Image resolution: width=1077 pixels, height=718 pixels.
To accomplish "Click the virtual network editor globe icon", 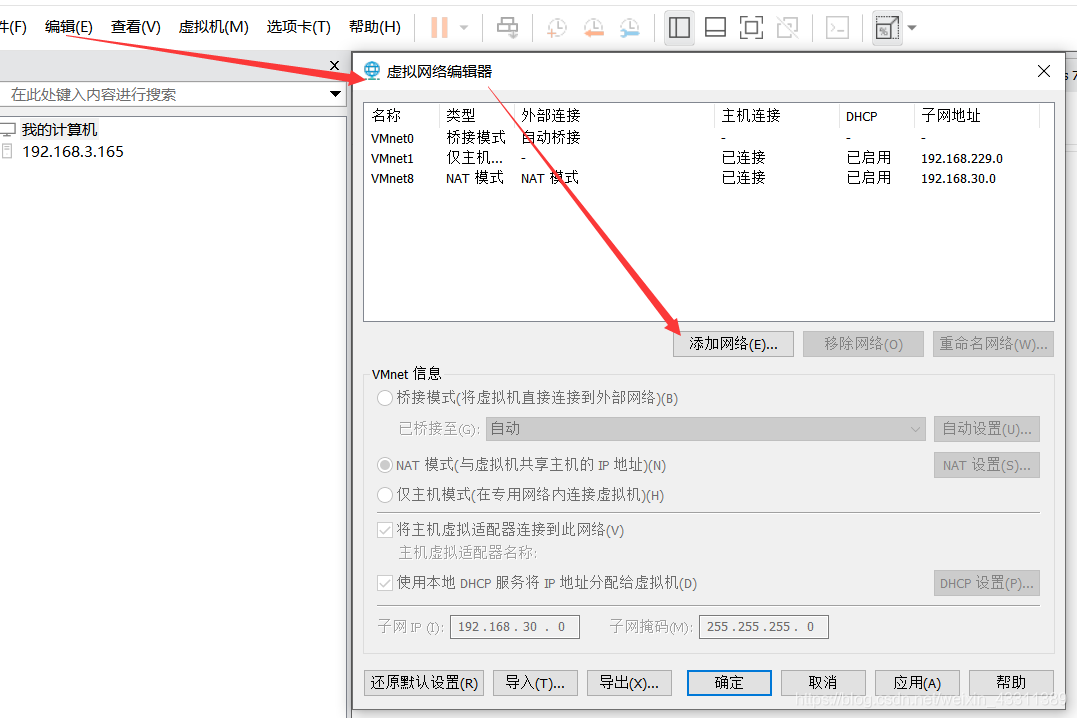I will [372, 71].
